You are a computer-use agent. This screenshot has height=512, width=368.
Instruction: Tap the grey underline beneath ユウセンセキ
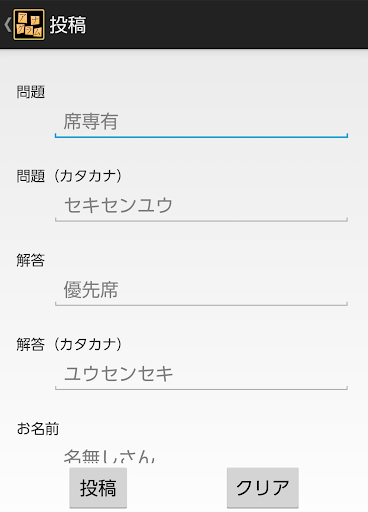[x=201, y=388]
